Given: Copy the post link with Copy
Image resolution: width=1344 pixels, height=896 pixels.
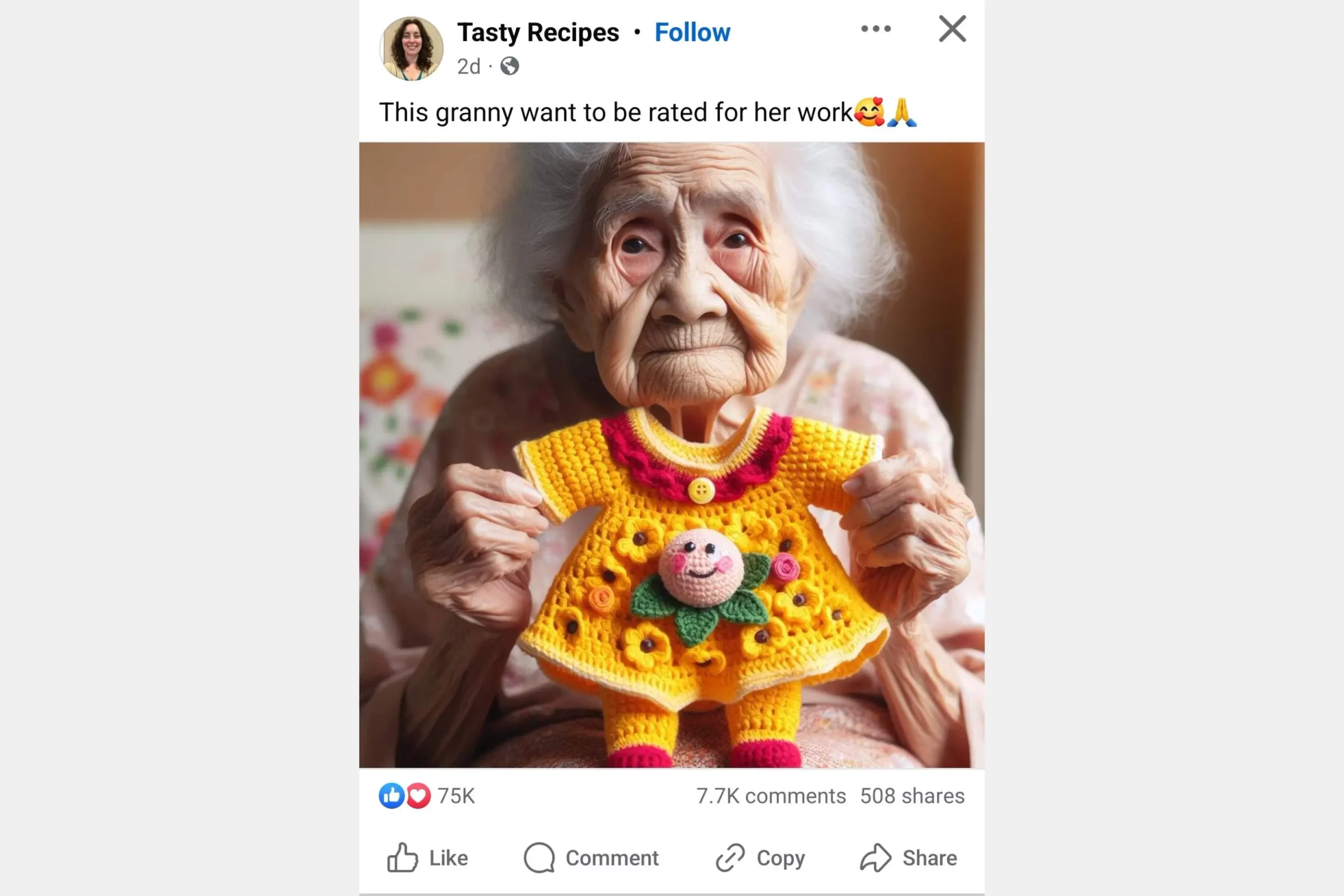Looking at the screenshot, I should [761, 858].
